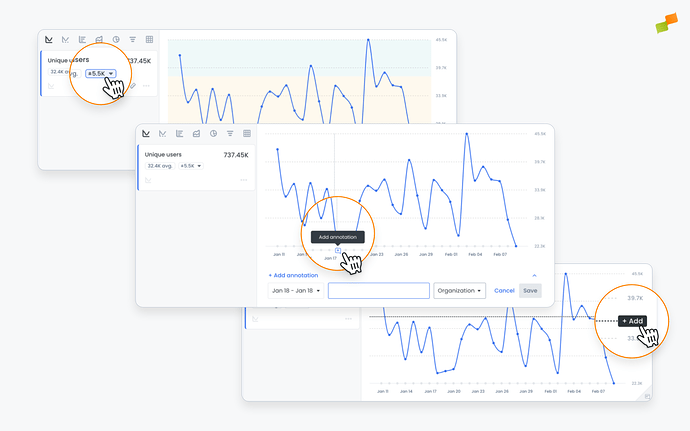The image size is (690, 431).
Task: Click Feb 04 axis label in middle chart
Action: pos(475,254)
